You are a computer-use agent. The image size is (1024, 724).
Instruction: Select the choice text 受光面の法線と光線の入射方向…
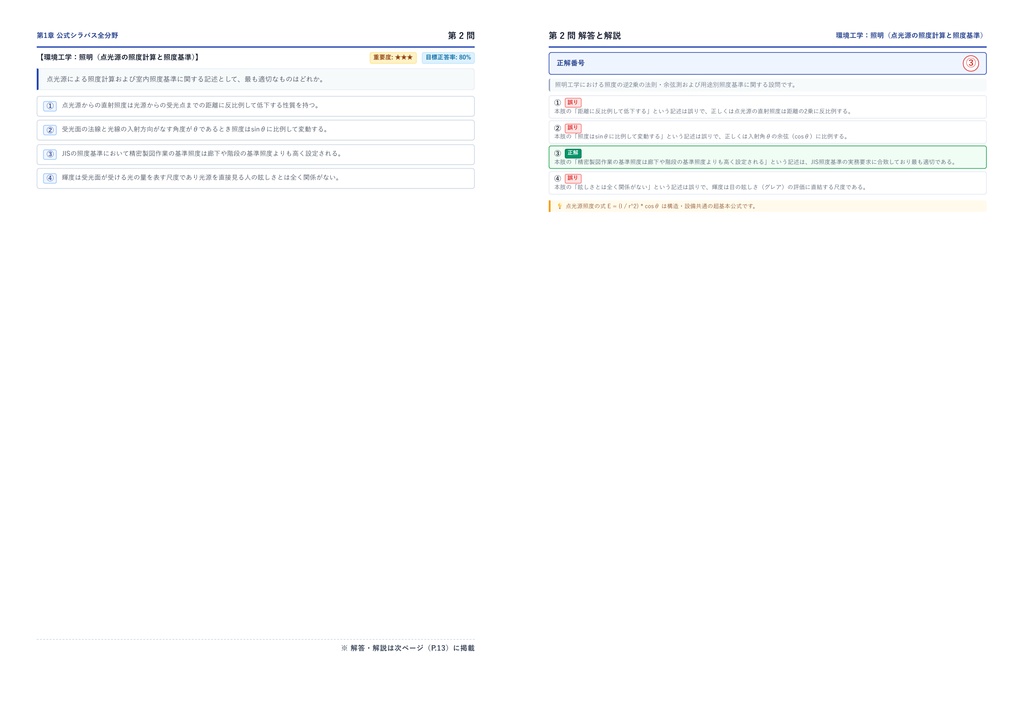tap(195, 129)
